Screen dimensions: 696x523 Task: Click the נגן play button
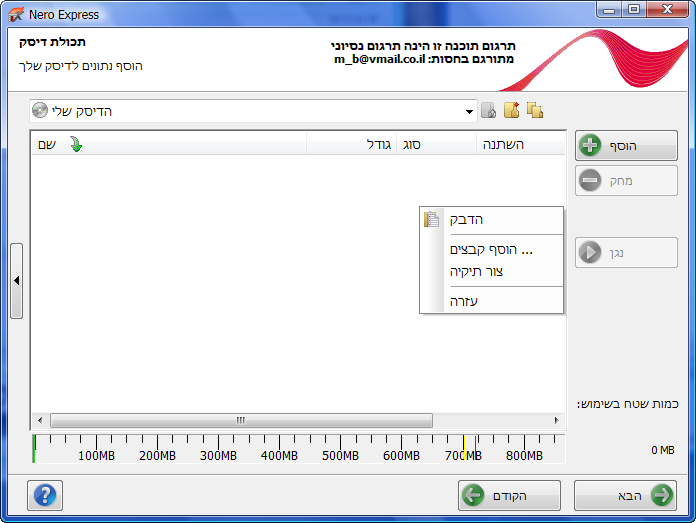pos(626,253)
